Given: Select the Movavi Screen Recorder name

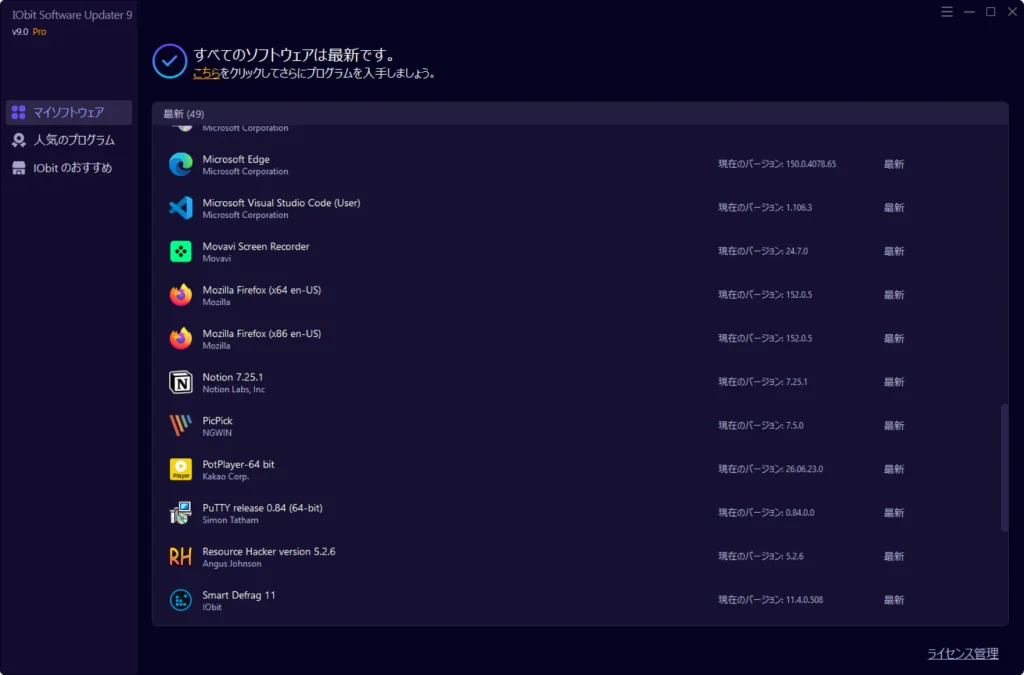Looking at the screenshot, I should (x=255, y=247).
